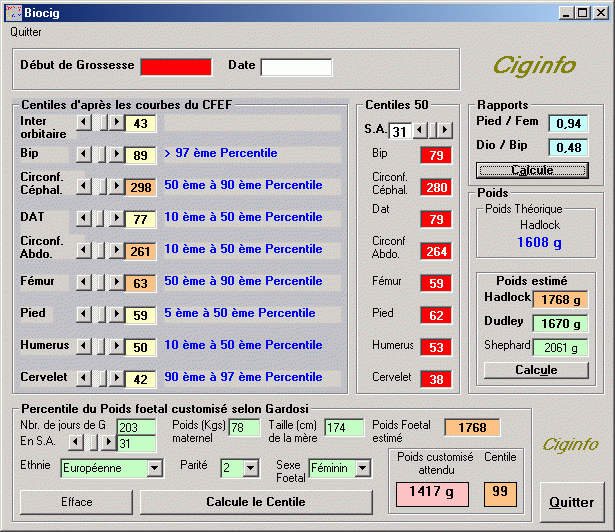This screenshot has width=615, height=532.
Task: Click the Efface button
Action: [76, 502]
